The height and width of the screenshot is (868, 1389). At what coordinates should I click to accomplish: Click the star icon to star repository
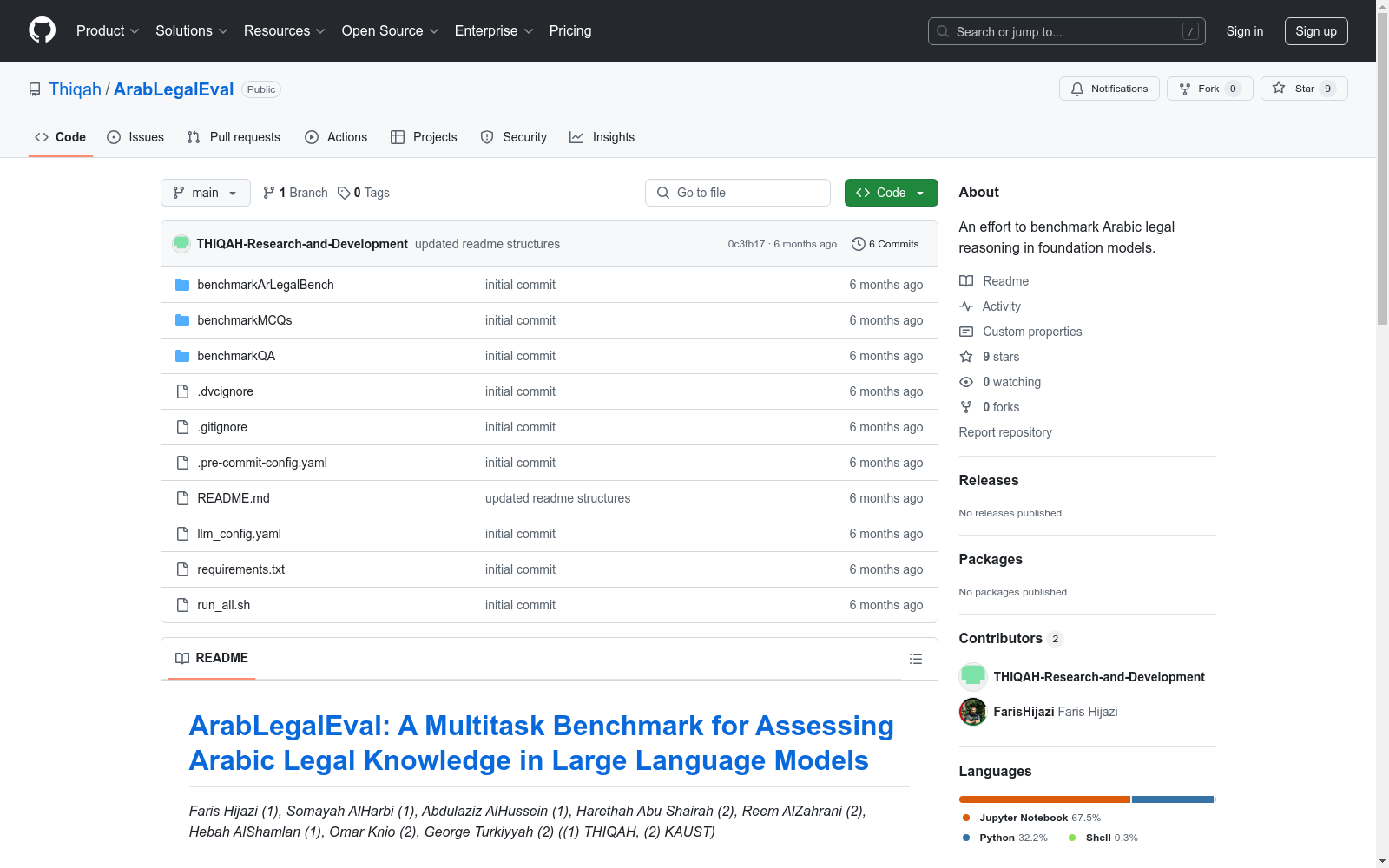click(1279, 88)
